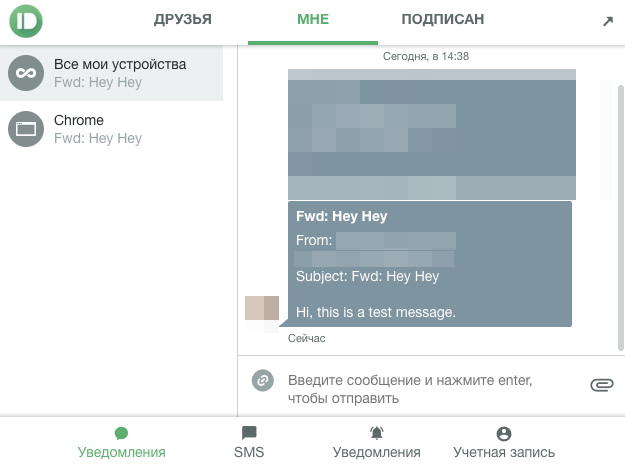This screenshot has width=625, height=464.
Task: Select Все мои устройства row
Action: 111,73
